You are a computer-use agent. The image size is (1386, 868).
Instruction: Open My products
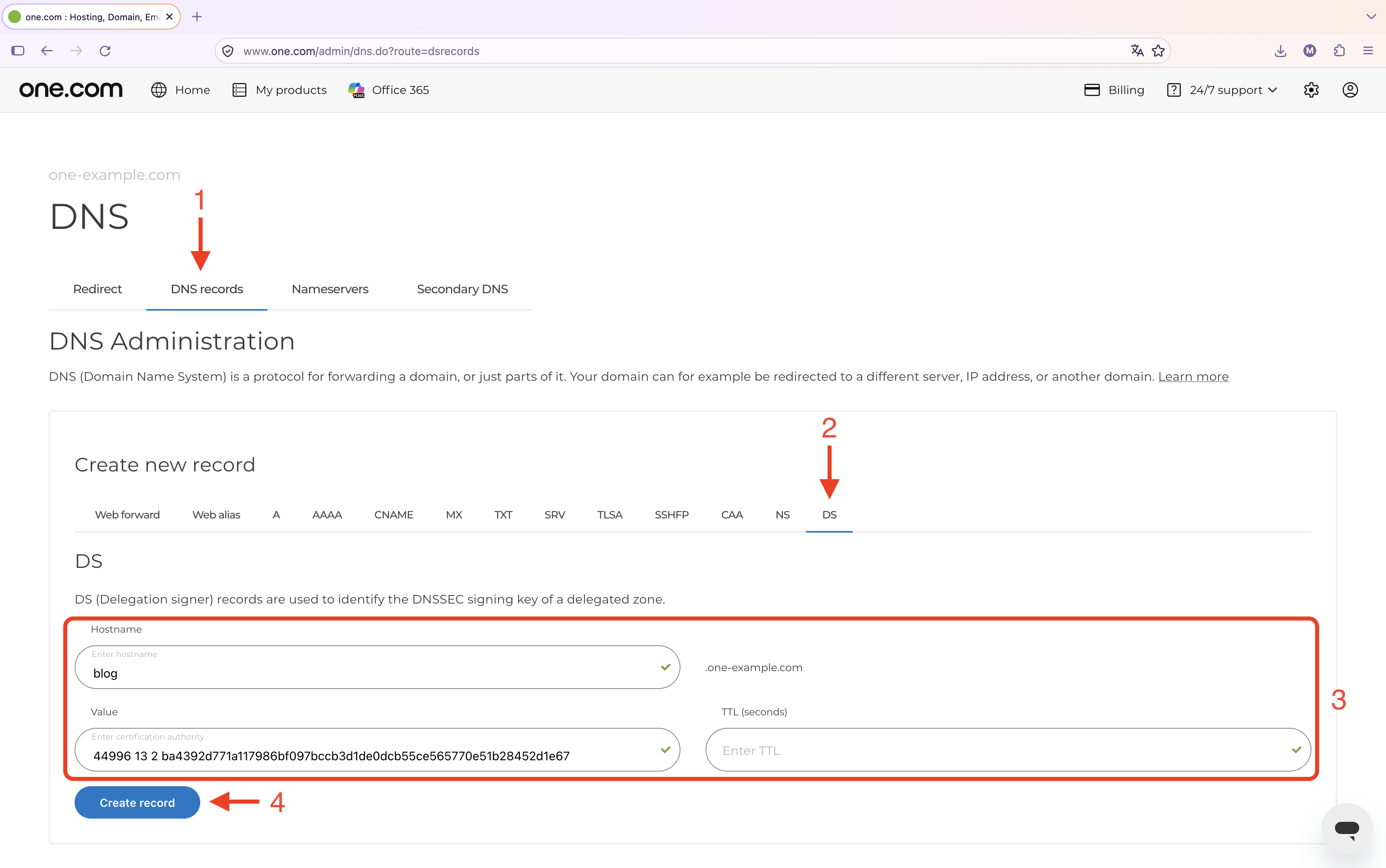[279, 90]
